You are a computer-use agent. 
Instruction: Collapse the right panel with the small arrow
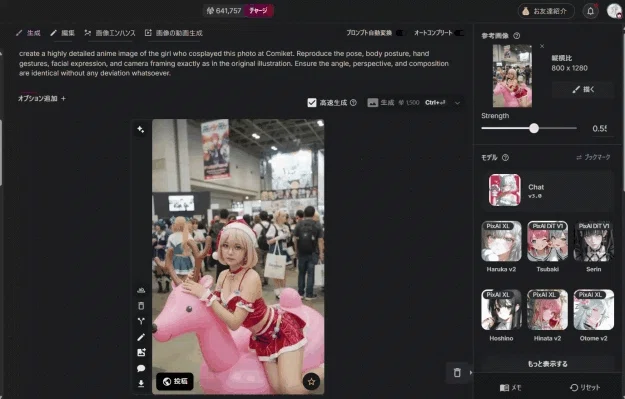[471, 373]
